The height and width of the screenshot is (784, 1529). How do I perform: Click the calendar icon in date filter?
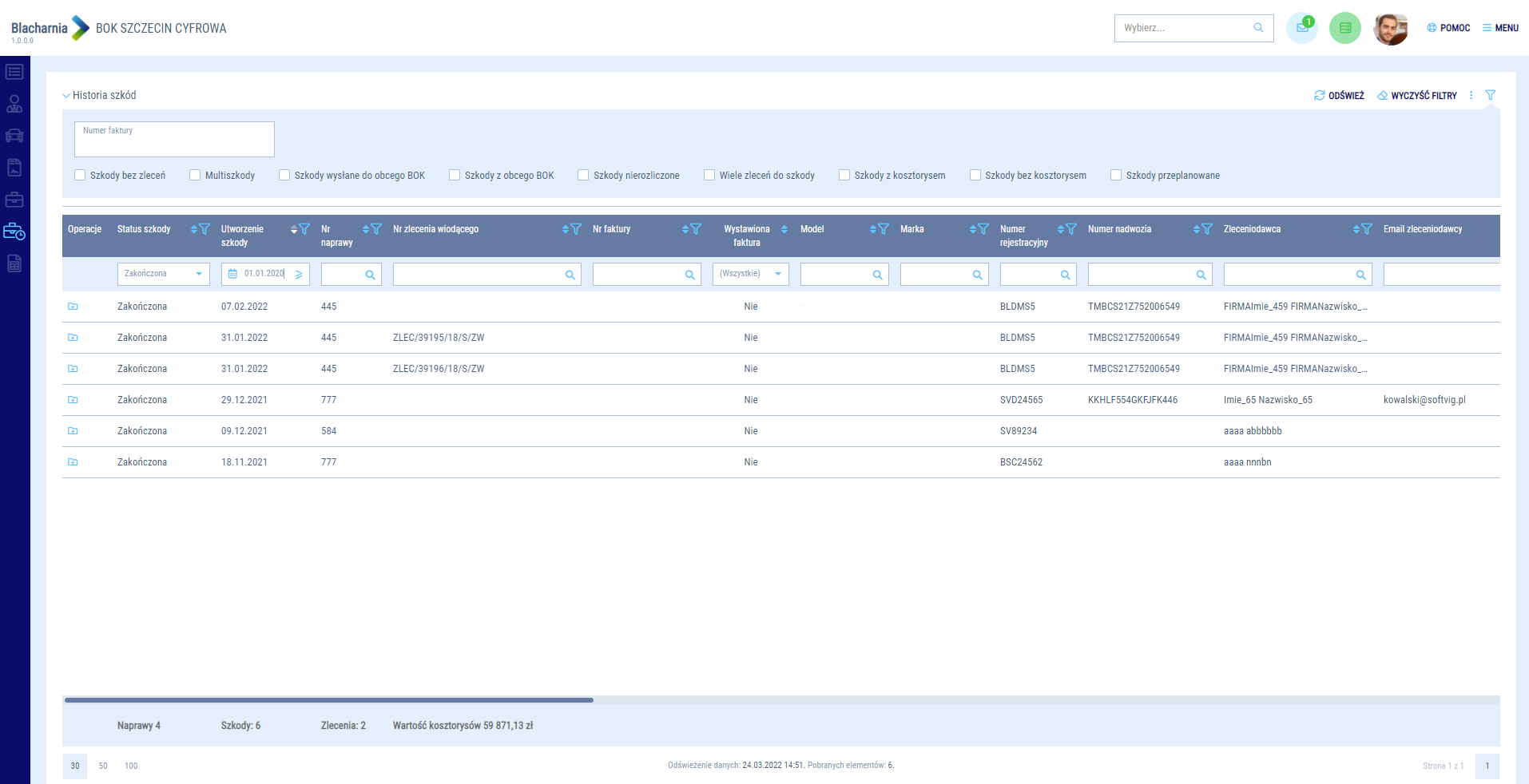click(x=232, y=274)
